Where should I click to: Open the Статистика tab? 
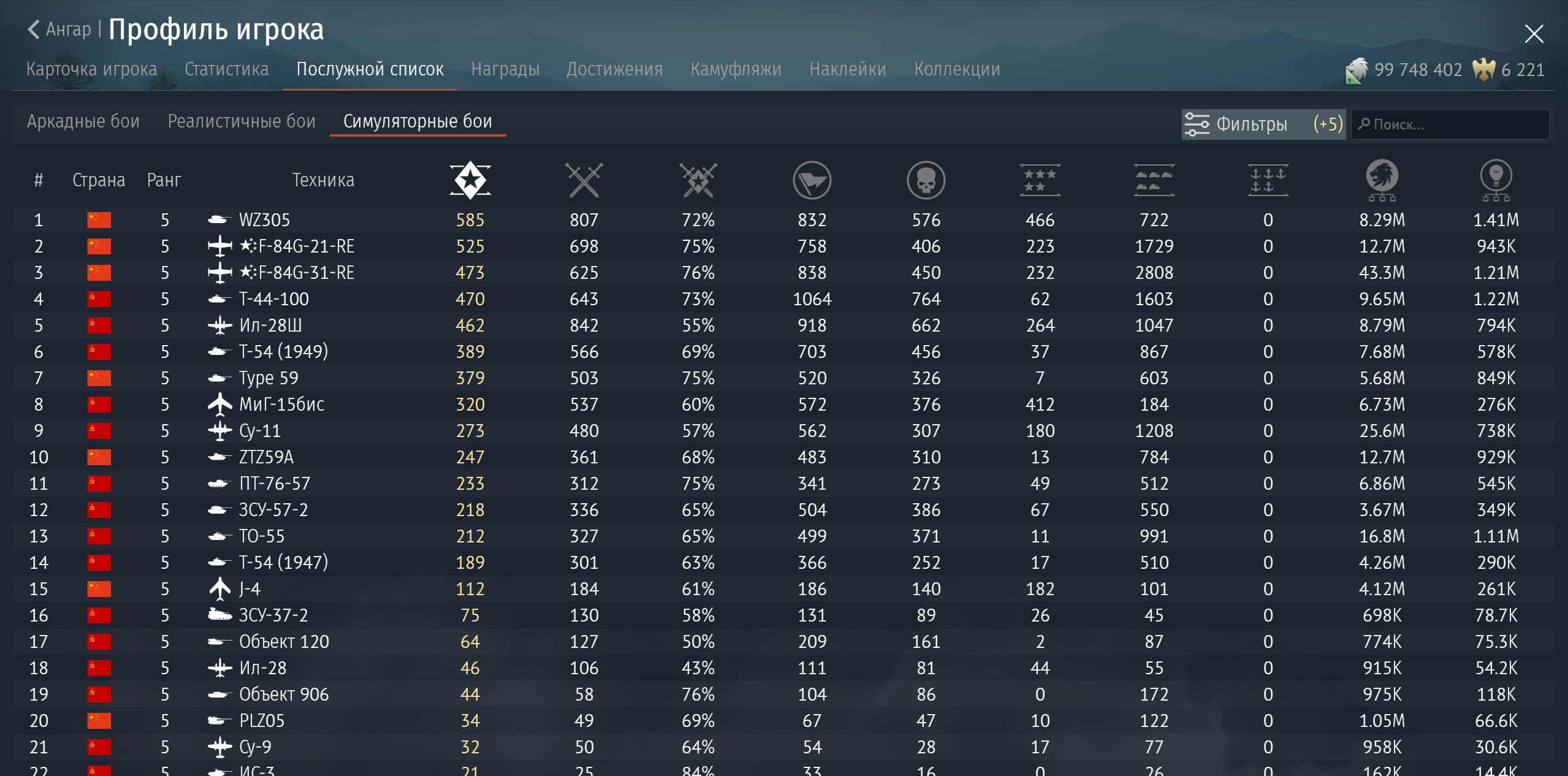(226, 69)
